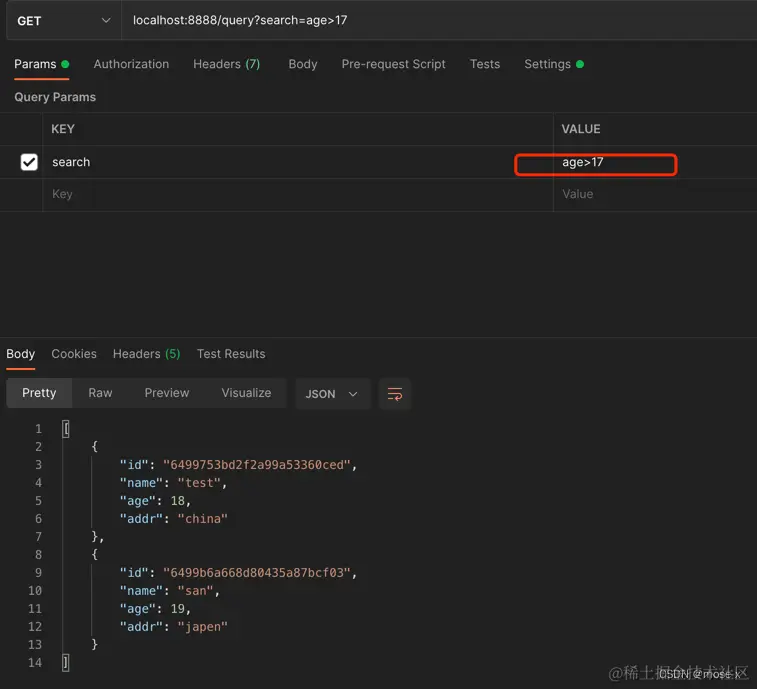Open the JSON format dropdown
The height and width of the screenshot is (689, 757).
(x=333, y=394)
